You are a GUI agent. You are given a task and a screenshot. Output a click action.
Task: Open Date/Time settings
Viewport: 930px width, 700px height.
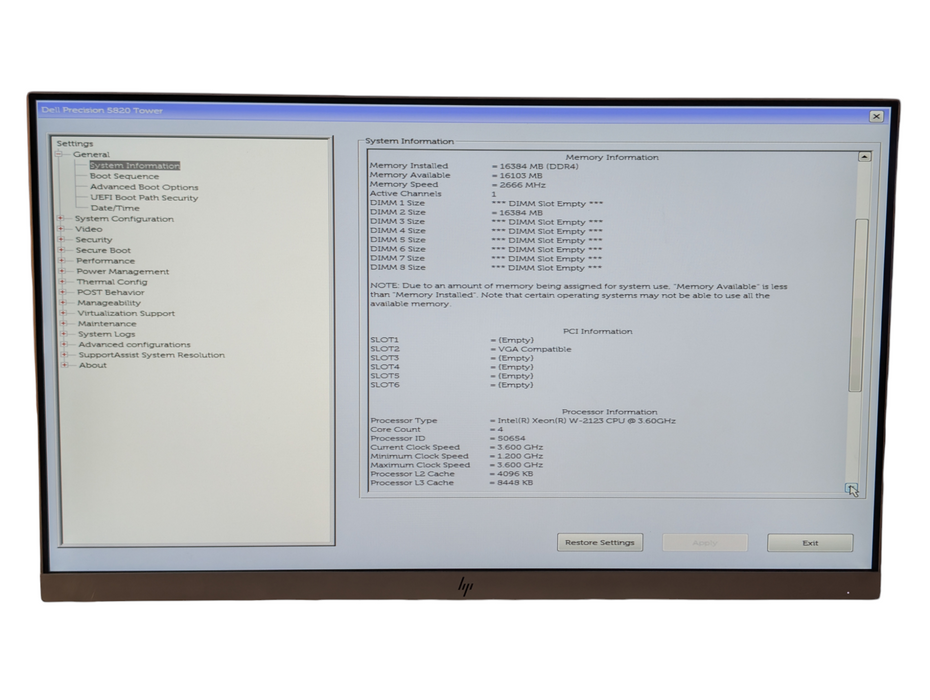coord(115,208)
